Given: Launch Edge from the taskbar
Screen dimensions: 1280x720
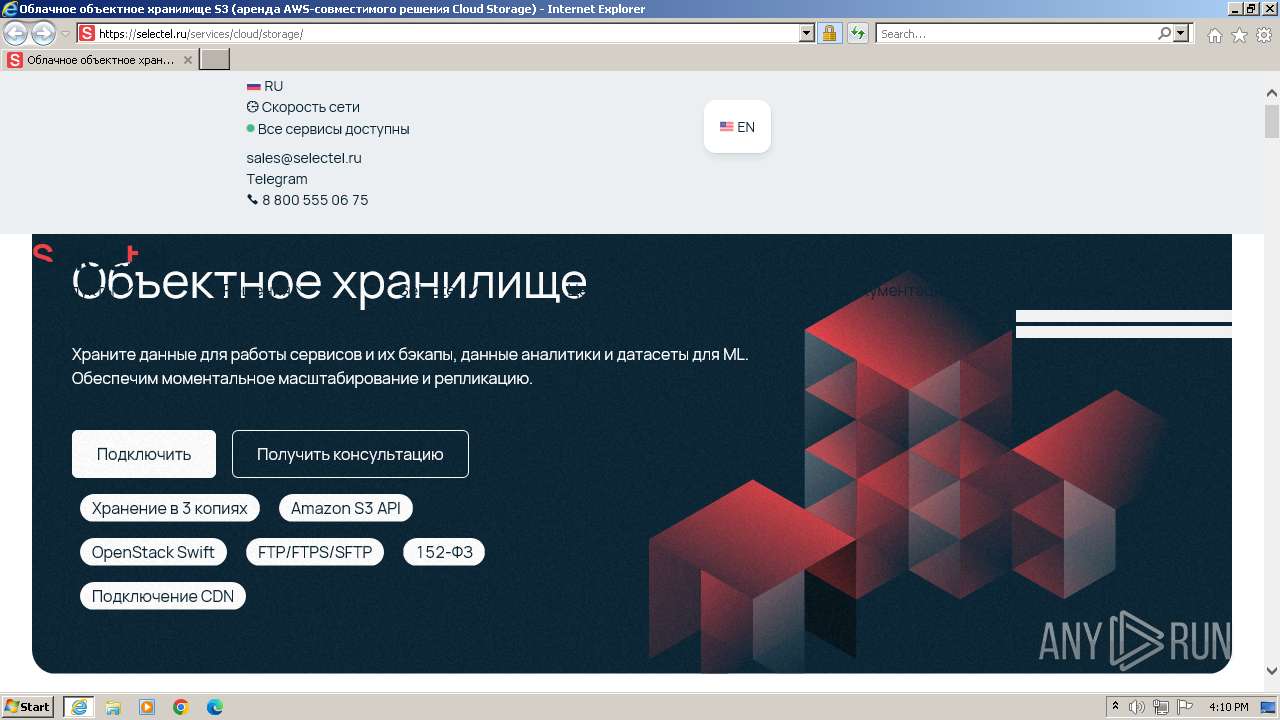Looking at the screenshot, I should coord(215,707).
